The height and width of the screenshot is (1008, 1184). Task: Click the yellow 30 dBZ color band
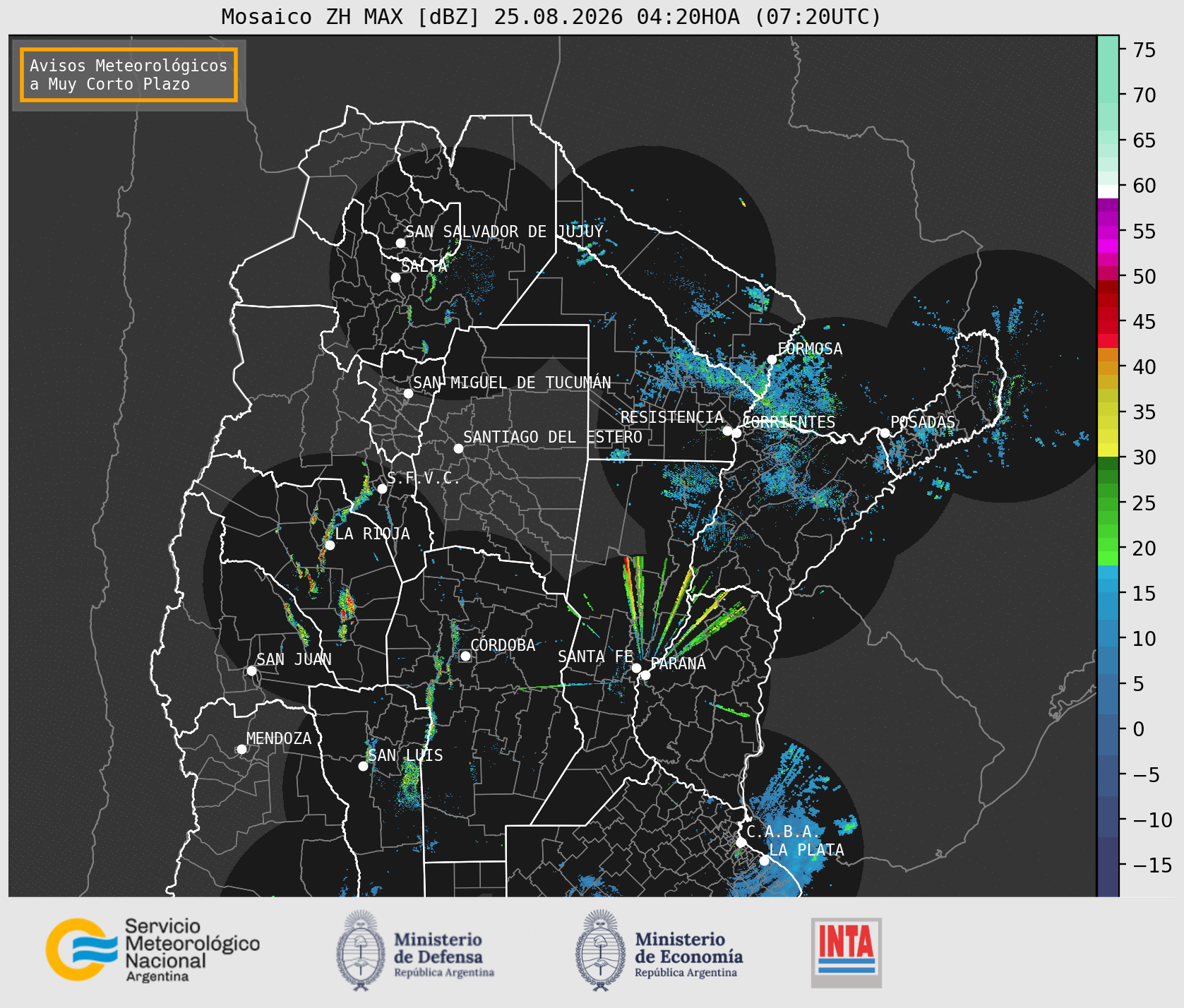(1108, 450)
